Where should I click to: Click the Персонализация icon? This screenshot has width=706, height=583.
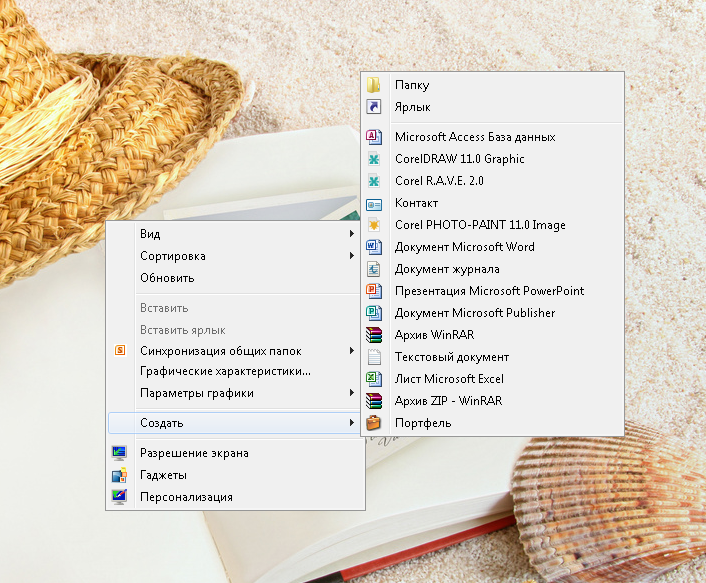(120, 497)
